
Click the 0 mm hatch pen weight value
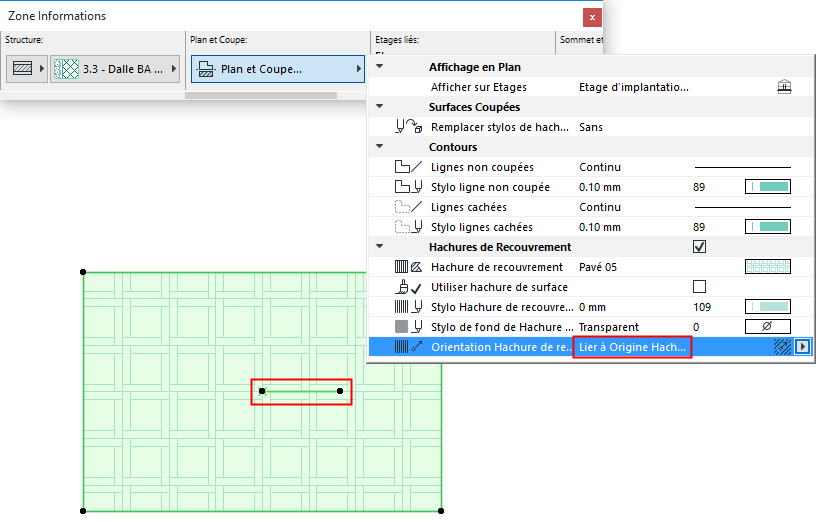tap(592, 307)
